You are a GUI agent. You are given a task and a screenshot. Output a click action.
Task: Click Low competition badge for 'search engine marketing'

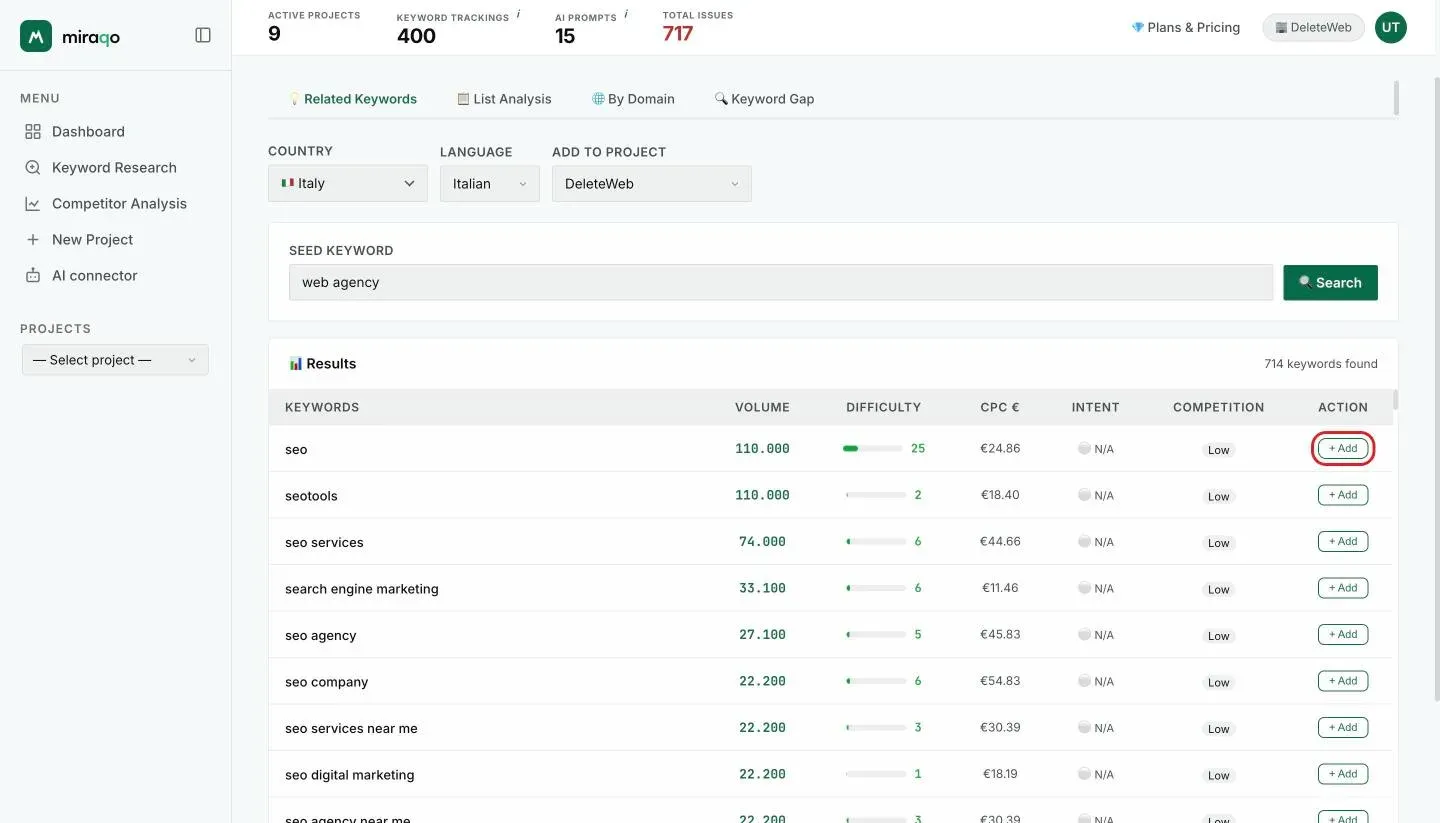pyautogui.click(x=1218, y=589)
